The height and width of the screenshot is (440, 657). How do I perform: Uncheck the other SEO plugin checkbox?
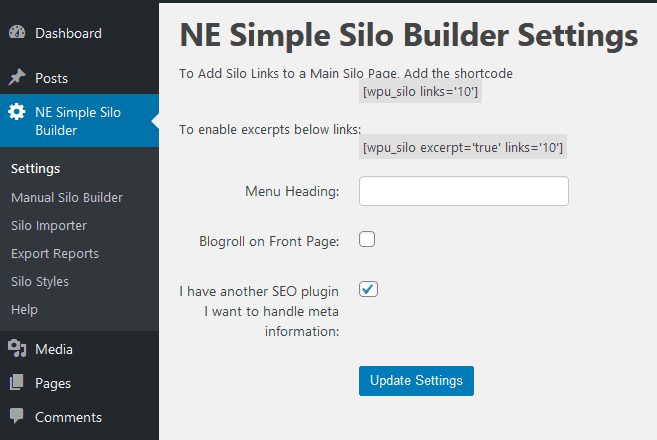(x=368, y=289)
